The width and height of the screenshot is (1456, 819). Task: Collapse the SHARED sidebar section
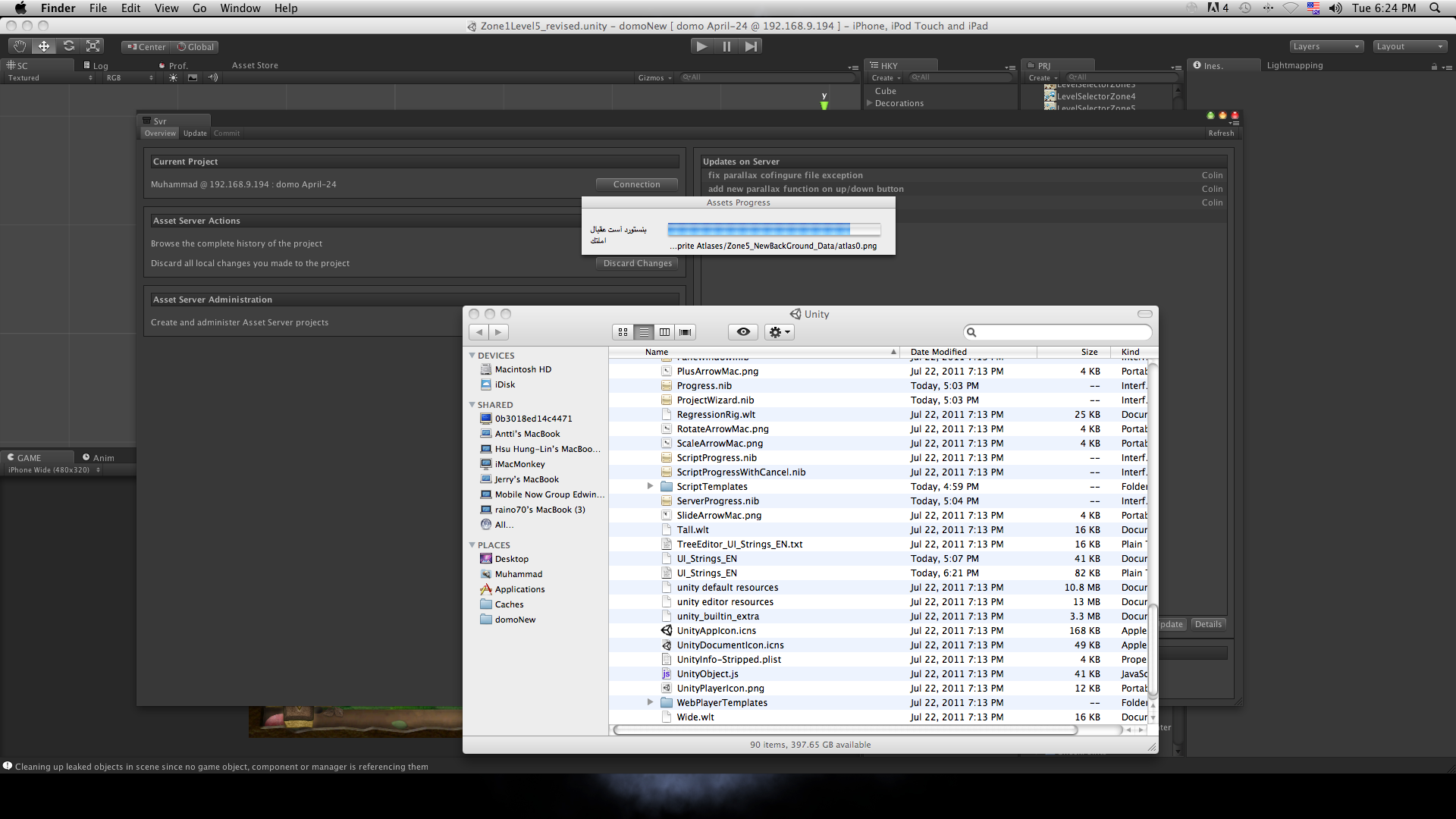pyautogui.click(x=472, y=404)
